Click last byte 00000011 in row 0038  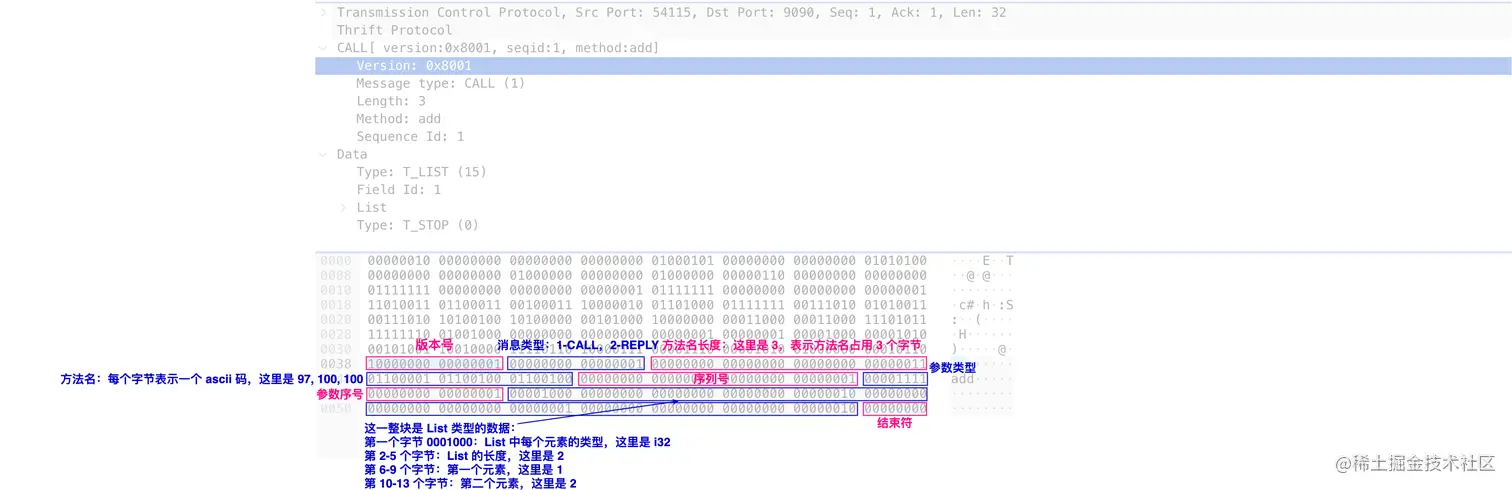pyautogui.click(x=895, y=364)
